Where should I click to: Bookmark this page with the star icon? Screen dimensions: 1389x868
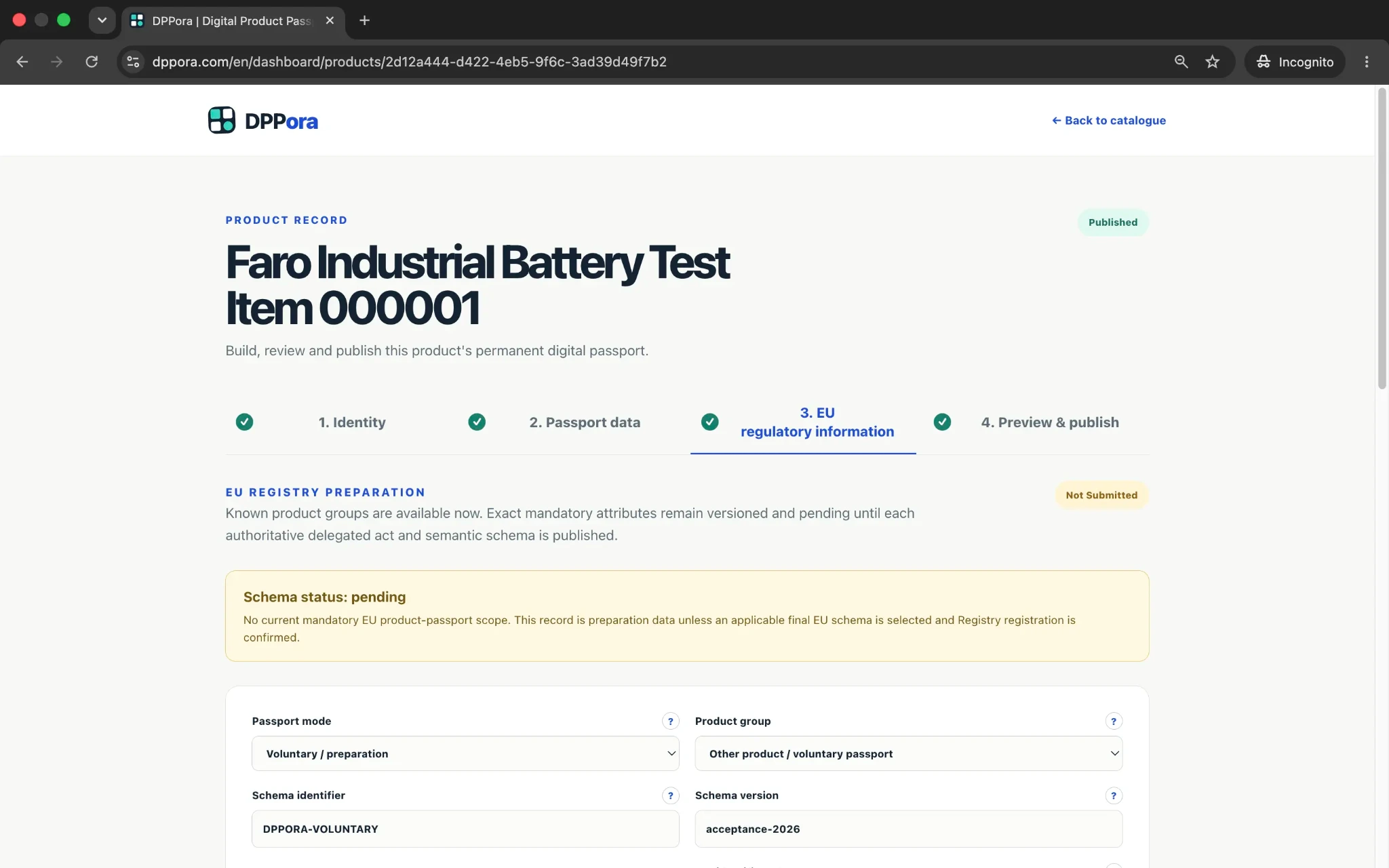pyautogui.click(x=1213, y=62)
